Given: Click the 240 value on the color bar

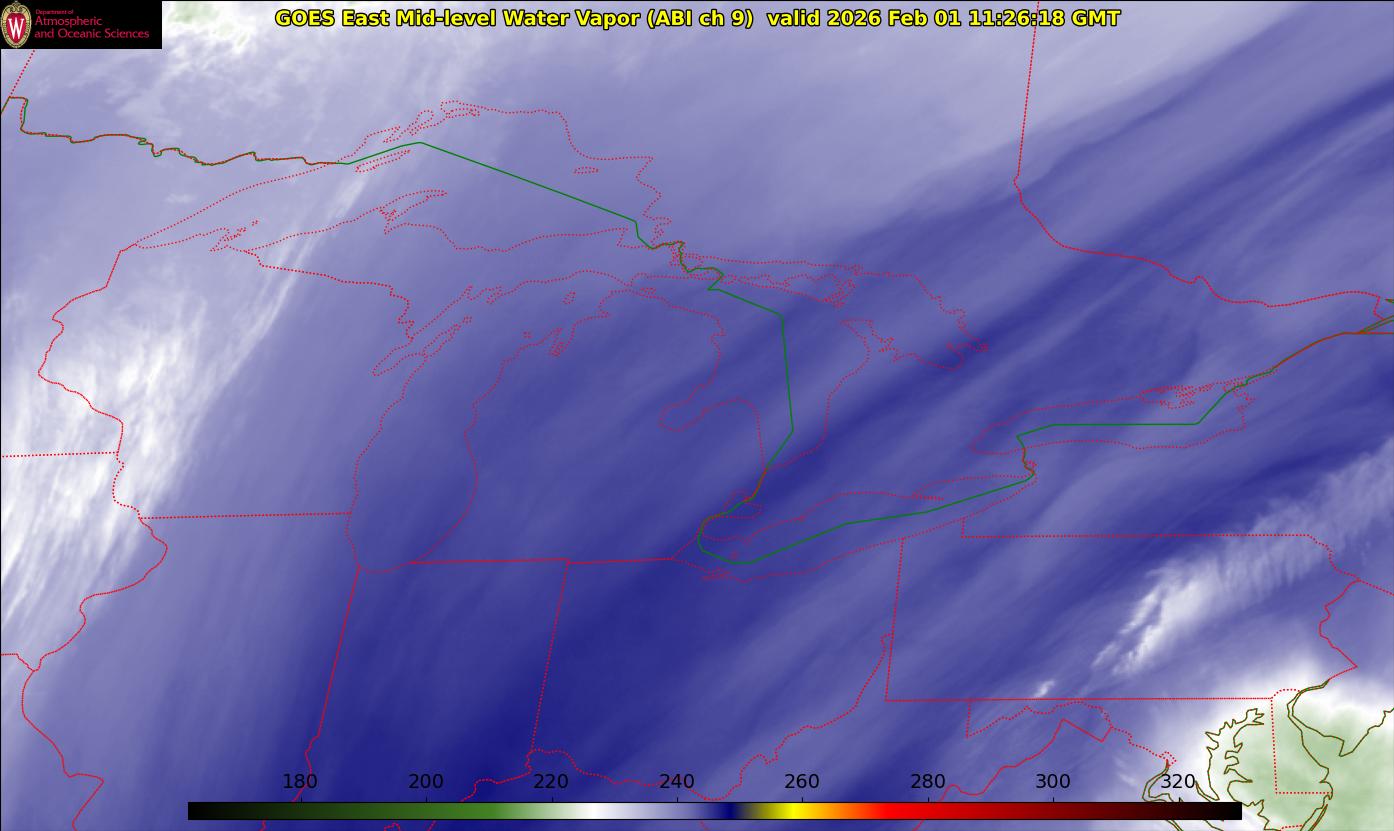Looking at the screenshot, I should pyautogui.click(x=677, y=782).
